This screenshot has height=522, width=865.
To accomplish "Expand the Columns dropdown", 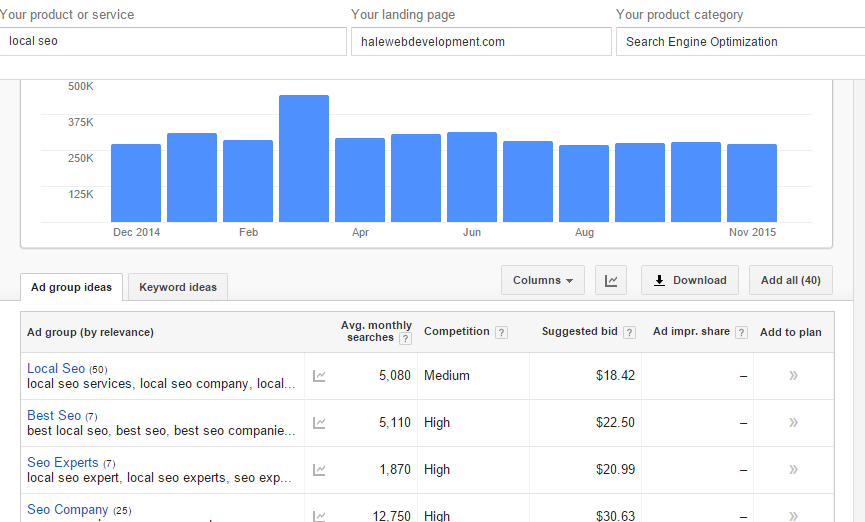I will point(542,281).
